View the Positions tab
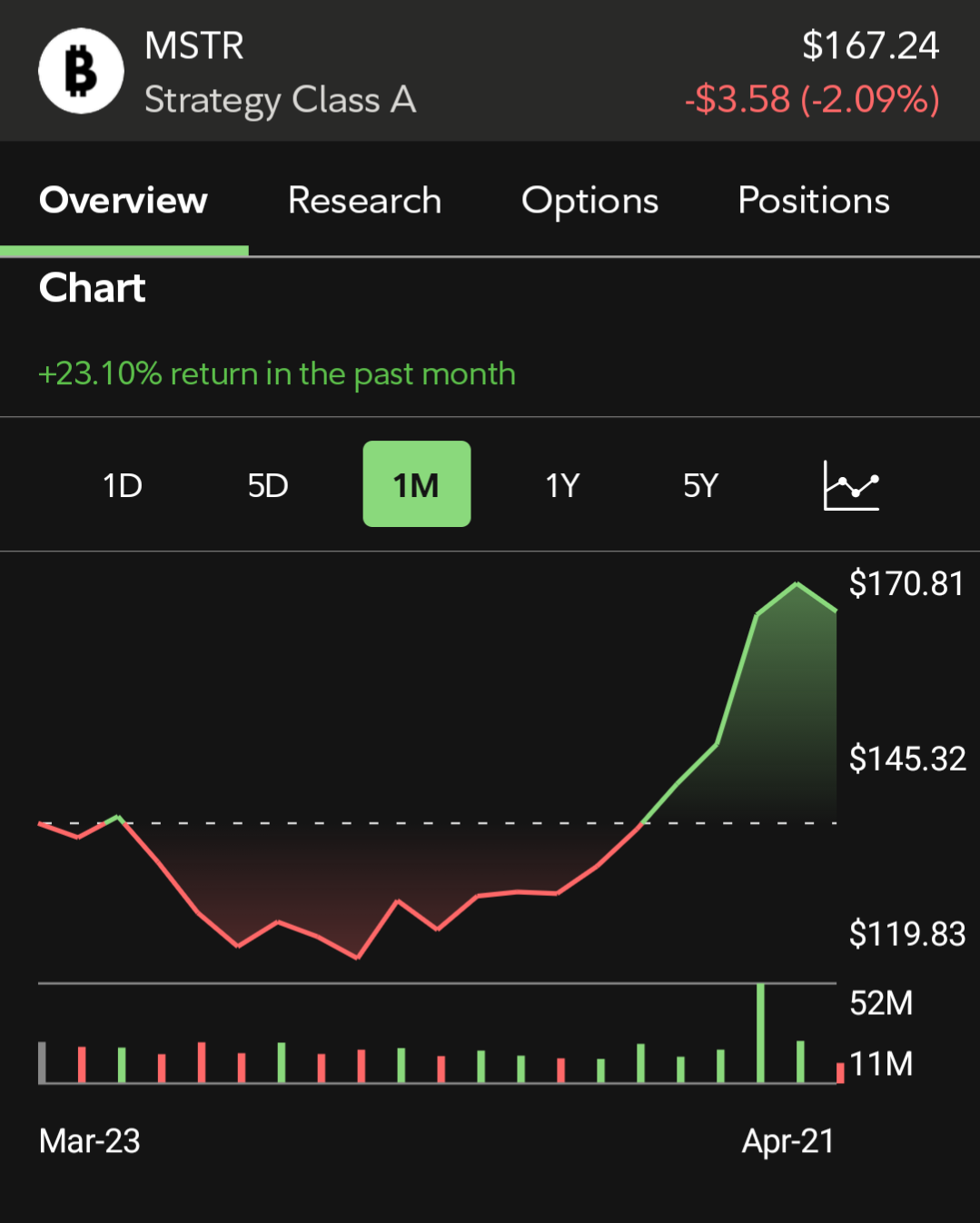This screenshot has height=1223, width=980. [814, 201]
